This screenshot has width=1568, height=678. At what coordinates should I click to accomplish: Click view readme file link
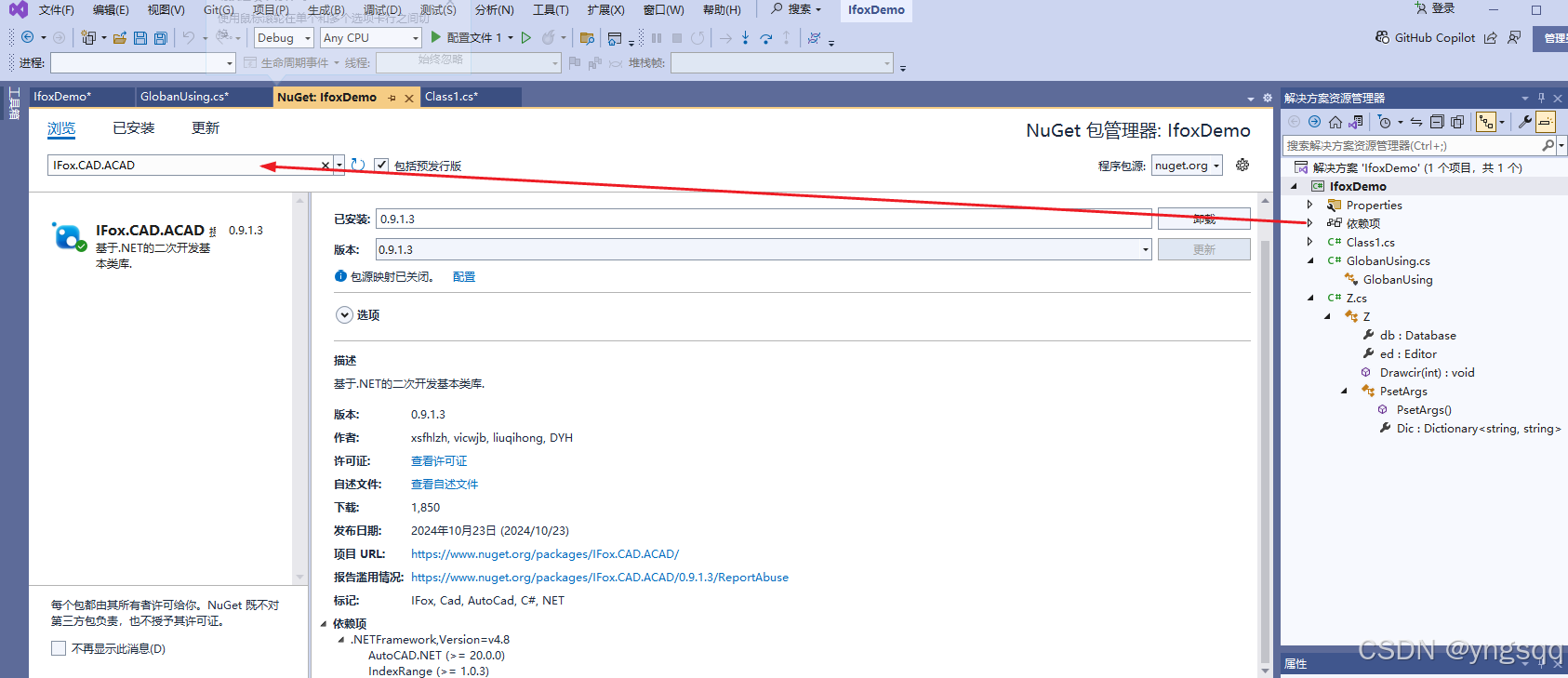445,485
